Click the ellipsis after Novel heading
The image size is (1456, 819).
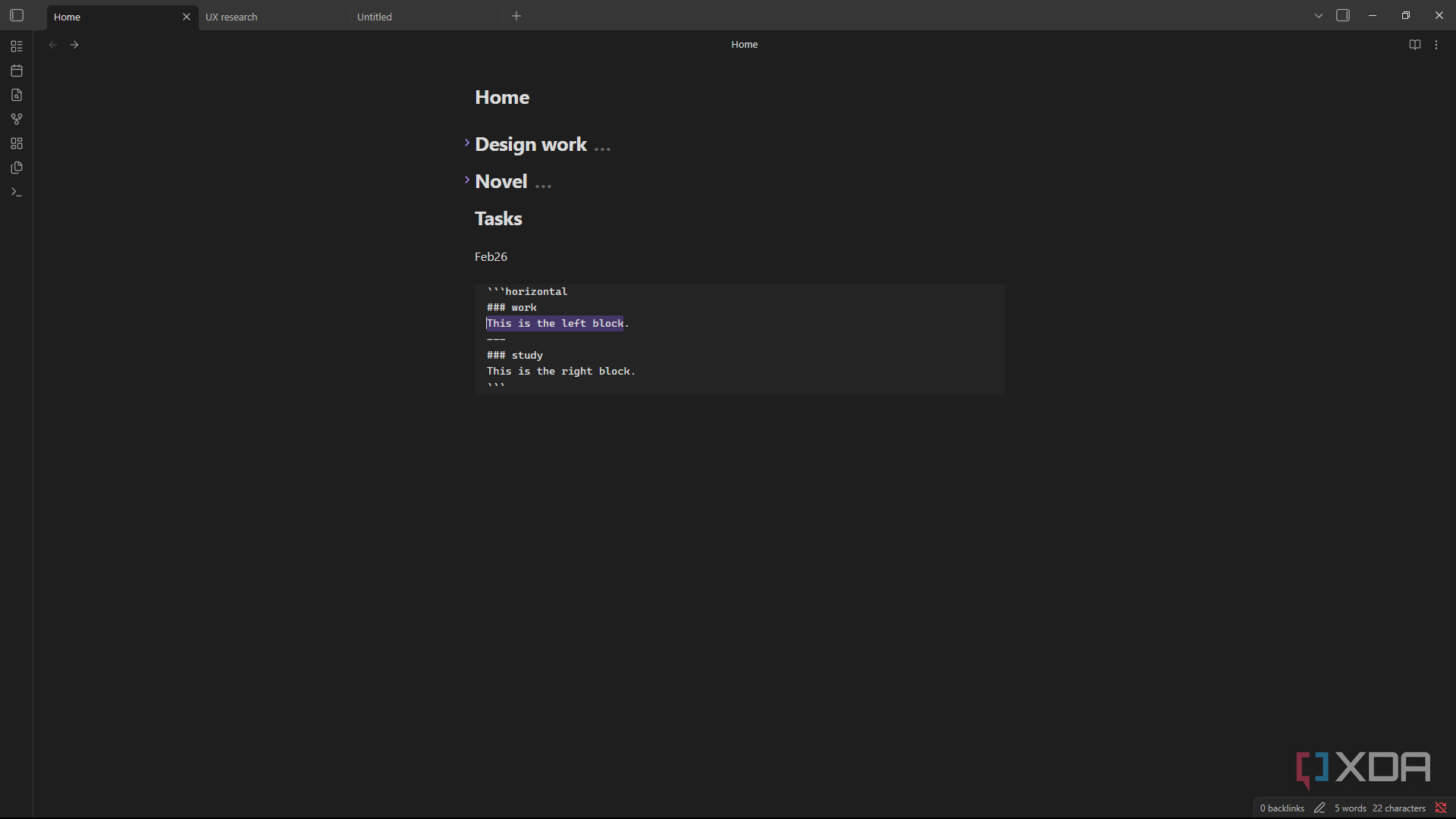(544, 185)
